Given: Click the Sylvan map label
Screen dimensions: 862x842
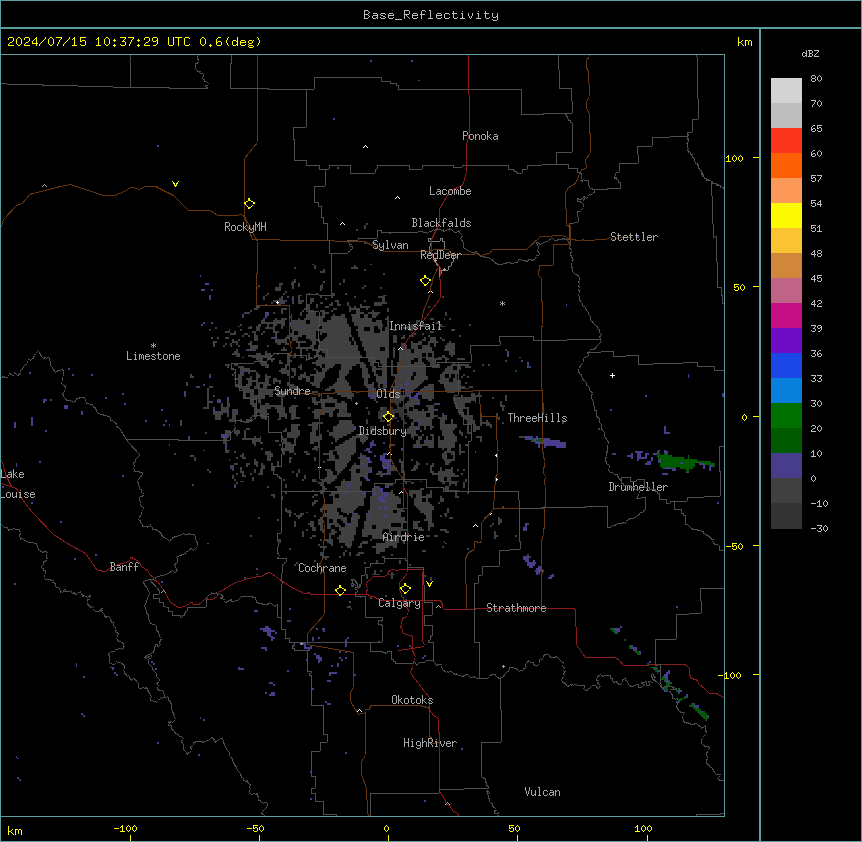Looking at the screenshot, I should (390, 245).
